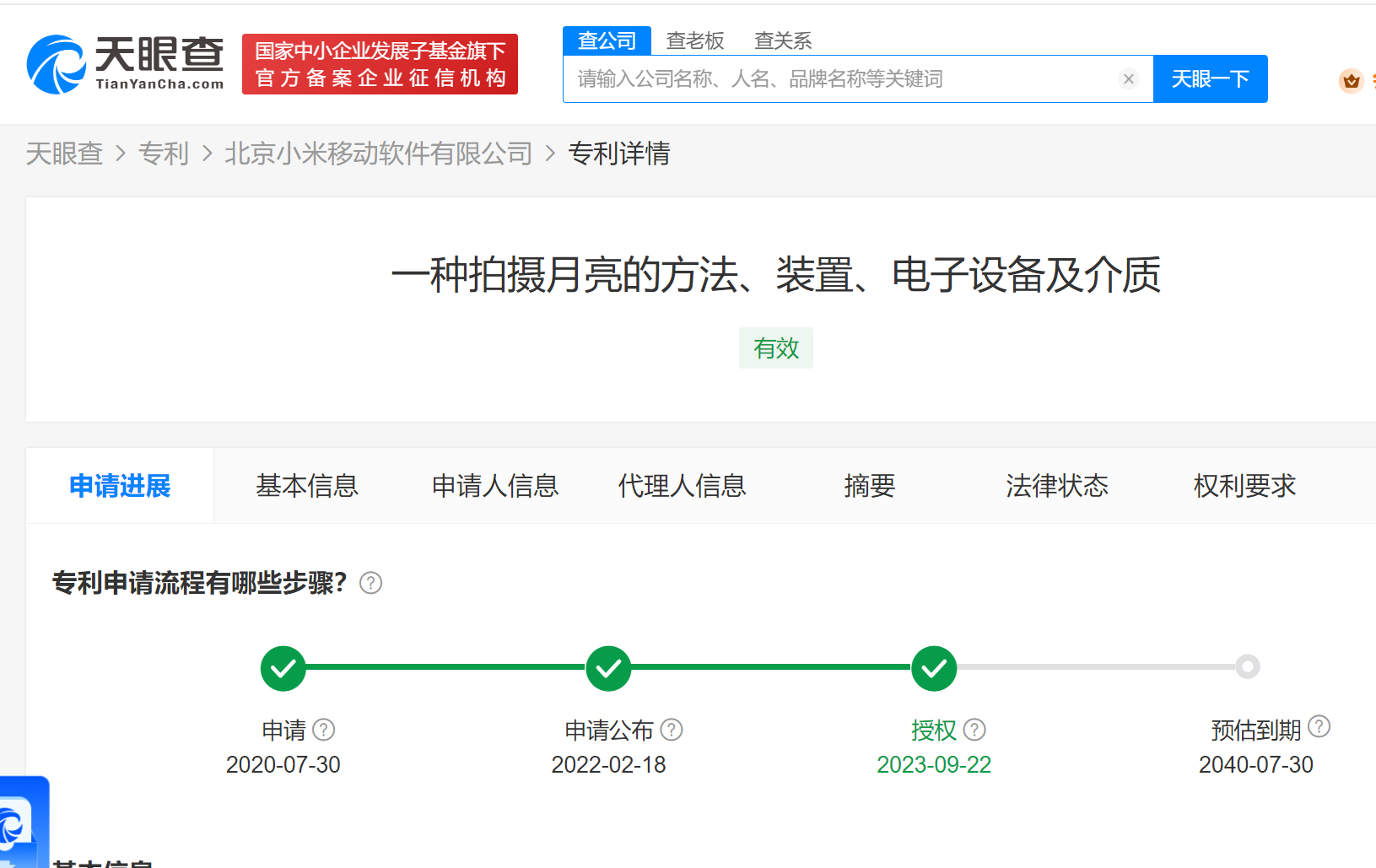This screenshot has width=1376, height=868.
Task: Switch to the 申请人信息 tab
Action: tap(495, 486)
